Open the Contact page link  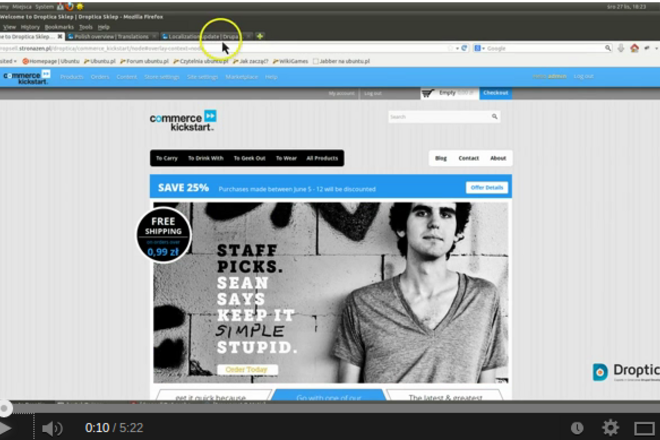(x=468, y=158)
